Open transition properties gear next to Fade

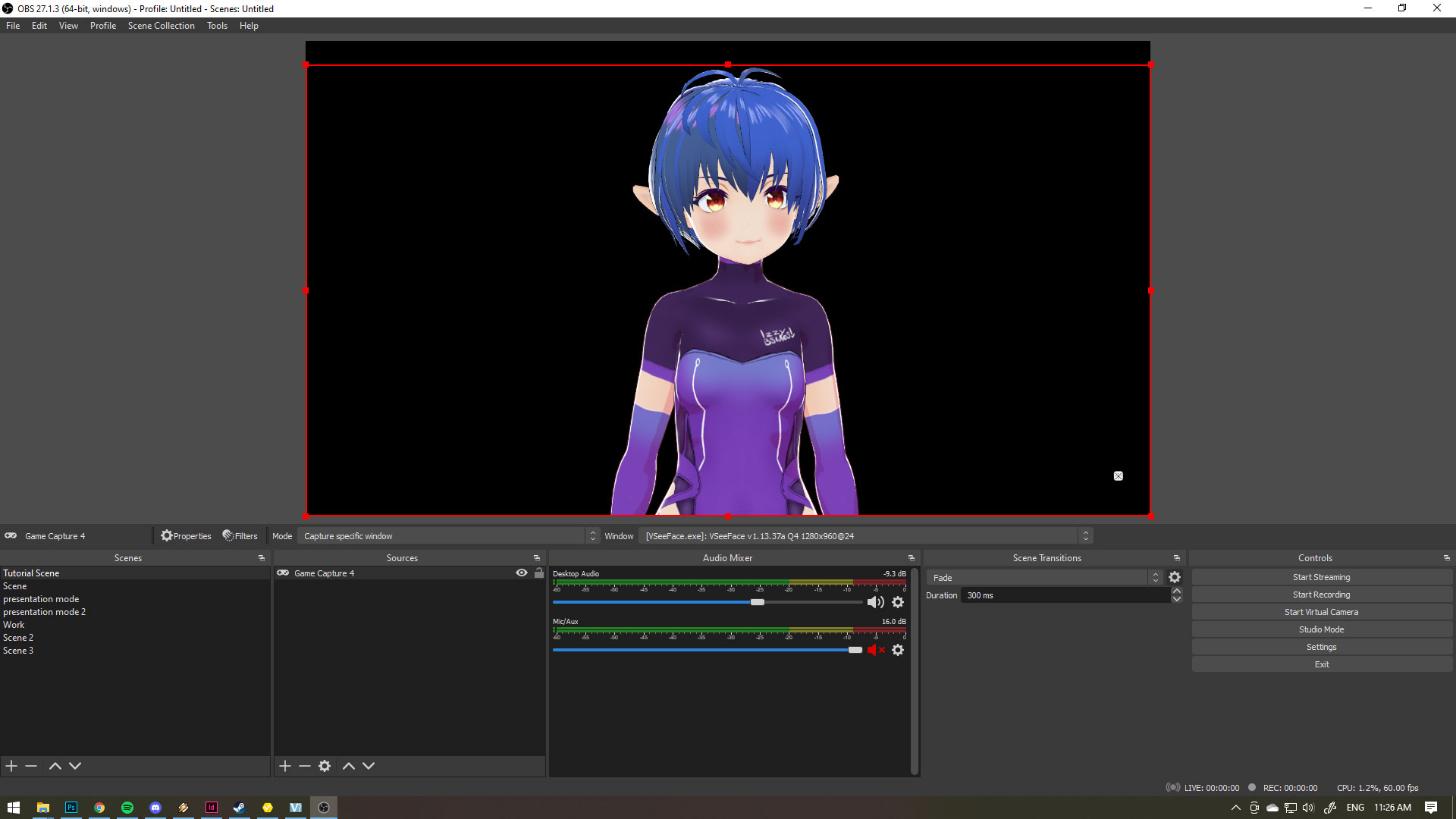[1175, 577]
